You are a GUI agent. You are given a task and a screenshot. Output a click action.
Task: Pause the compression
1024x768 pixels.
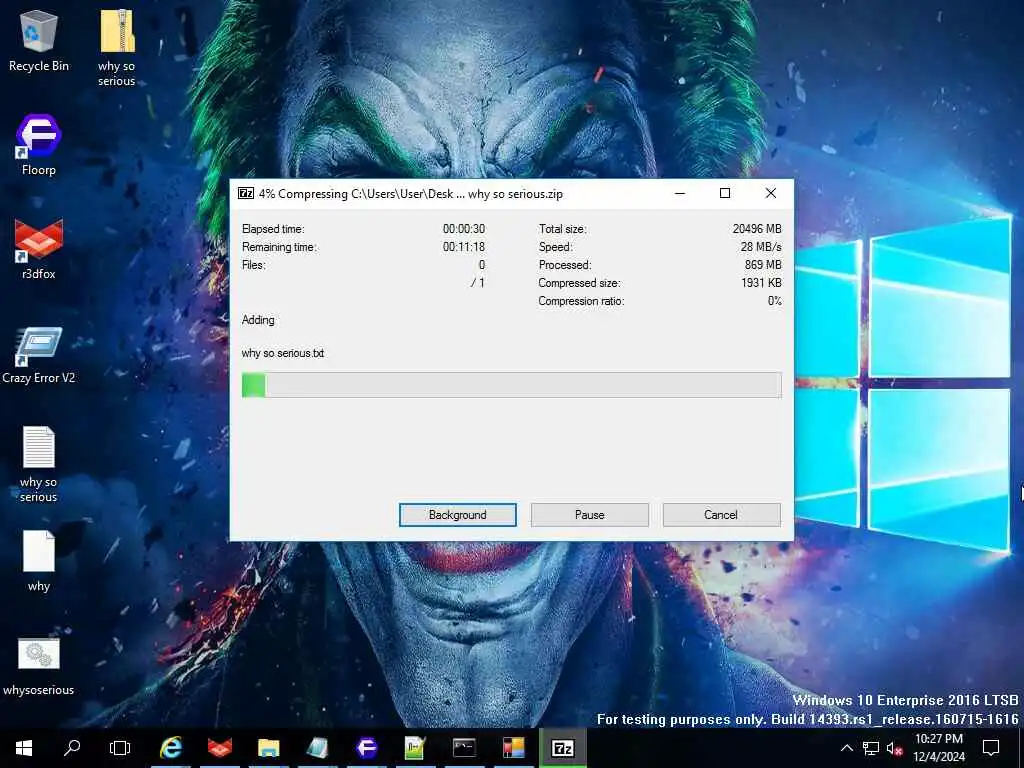point(590,515)
